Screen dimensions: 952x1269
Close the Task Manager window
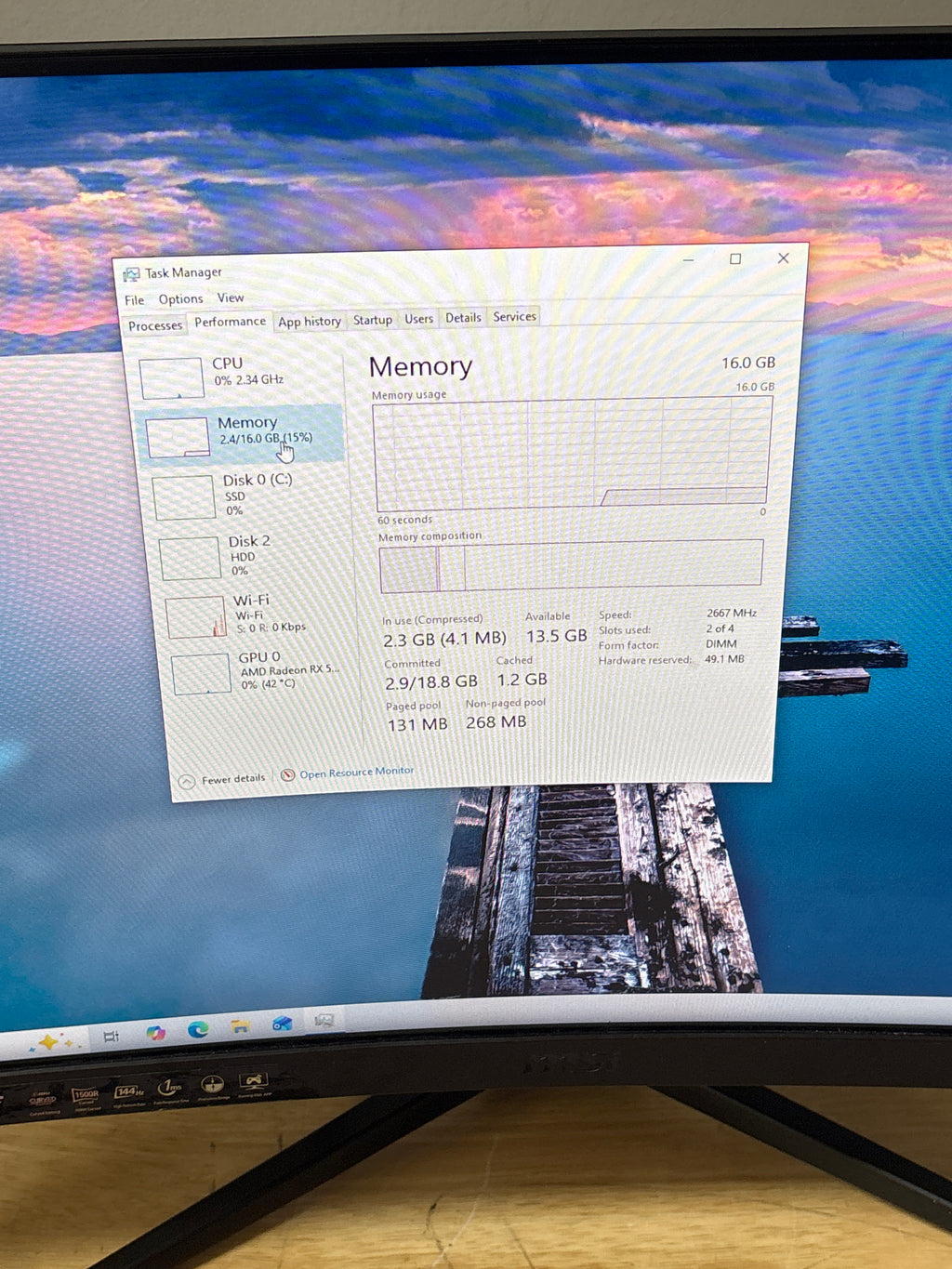point(783,258)
